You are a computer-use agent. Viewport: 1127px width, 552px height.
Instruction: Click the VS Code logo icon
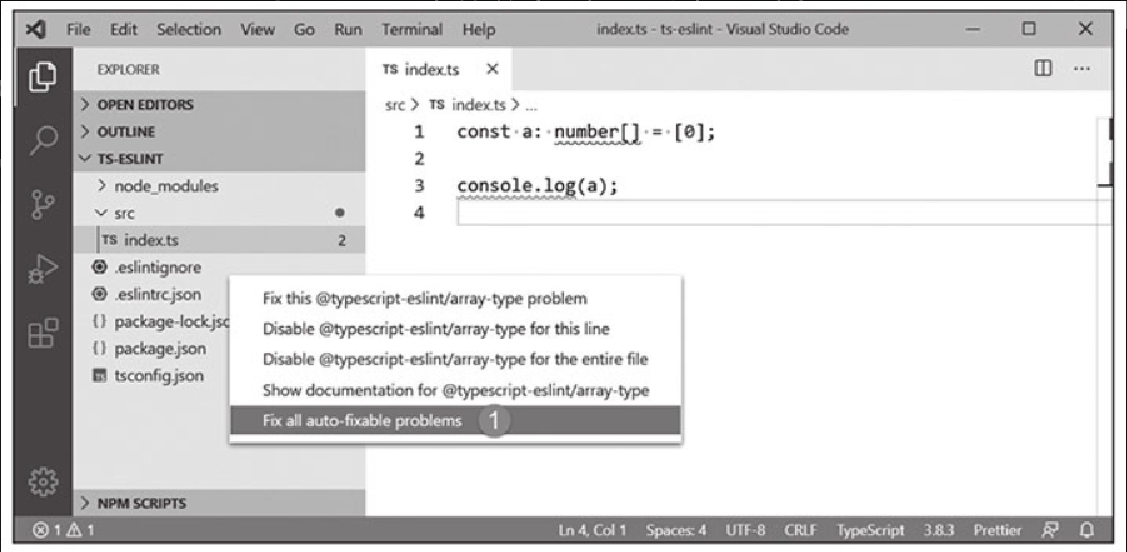tap(34, 29)
